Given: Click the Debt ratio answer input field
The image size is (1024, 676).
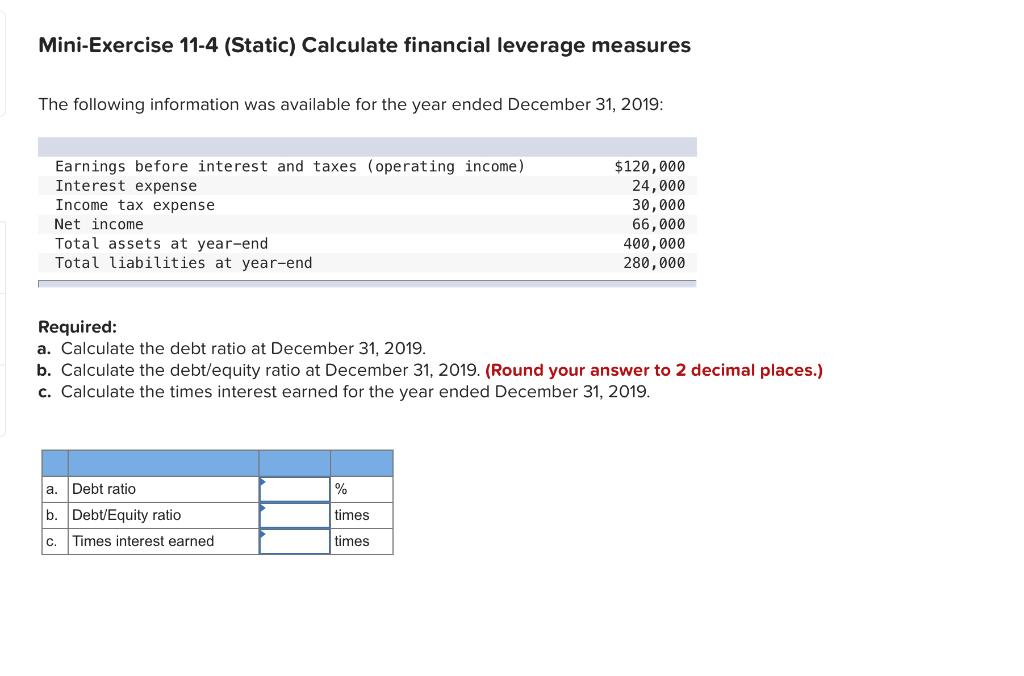Looking at the screenshot, I should (x=294, y=489).
